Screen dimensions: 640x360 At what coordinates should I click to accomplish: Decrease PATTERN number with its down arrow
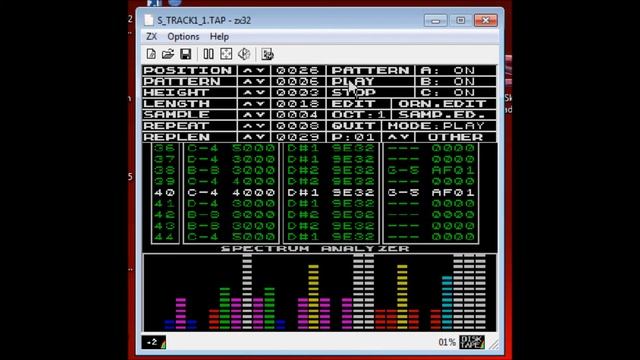pos(260,81)
